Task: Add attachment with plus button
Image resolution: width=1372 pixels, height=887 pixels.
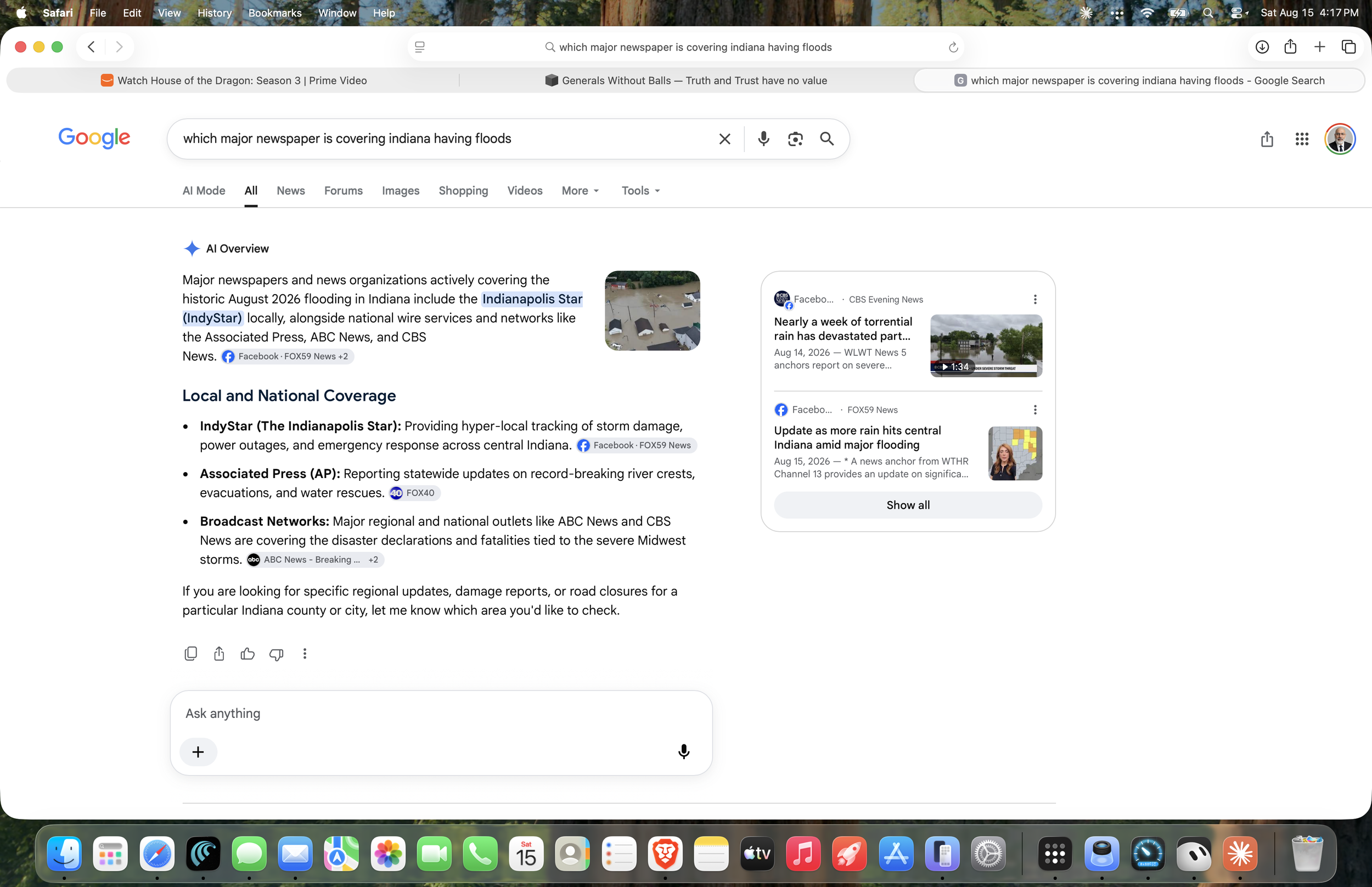Action: 198,752
